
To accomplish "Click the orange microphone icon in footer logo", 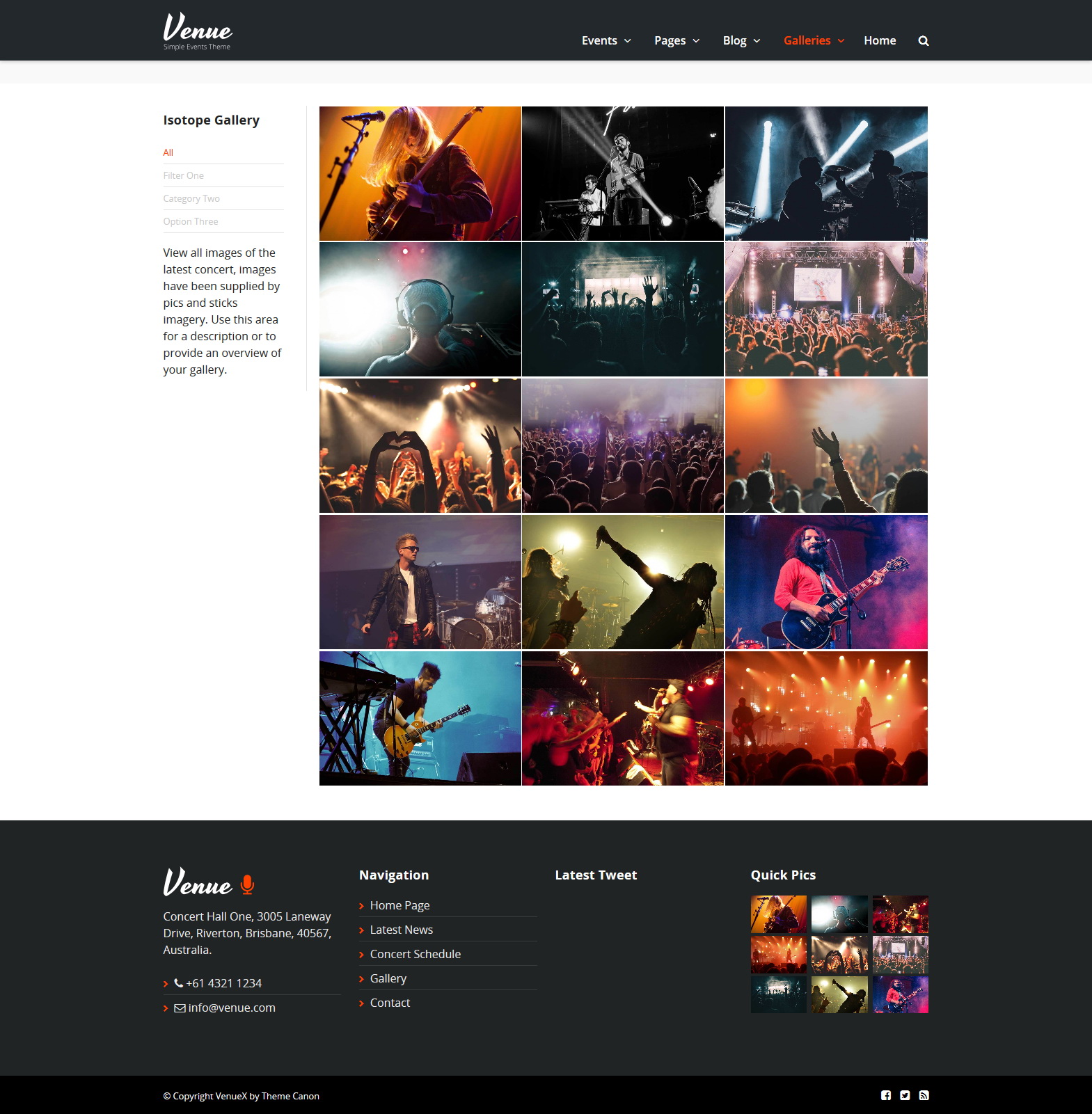I will [247, 884].
